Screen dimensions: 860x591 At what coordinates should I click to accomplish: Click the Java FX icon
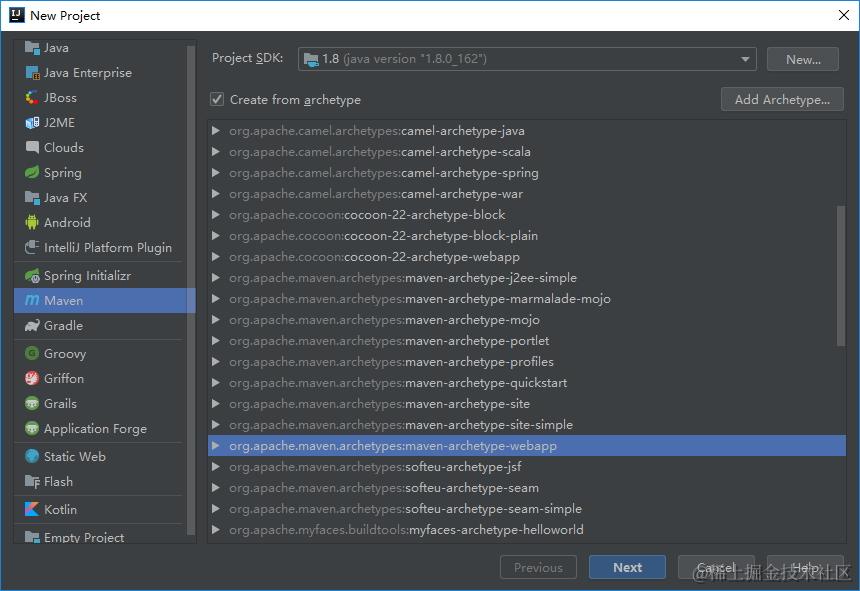pyautogui.click(x=32, y=197)
